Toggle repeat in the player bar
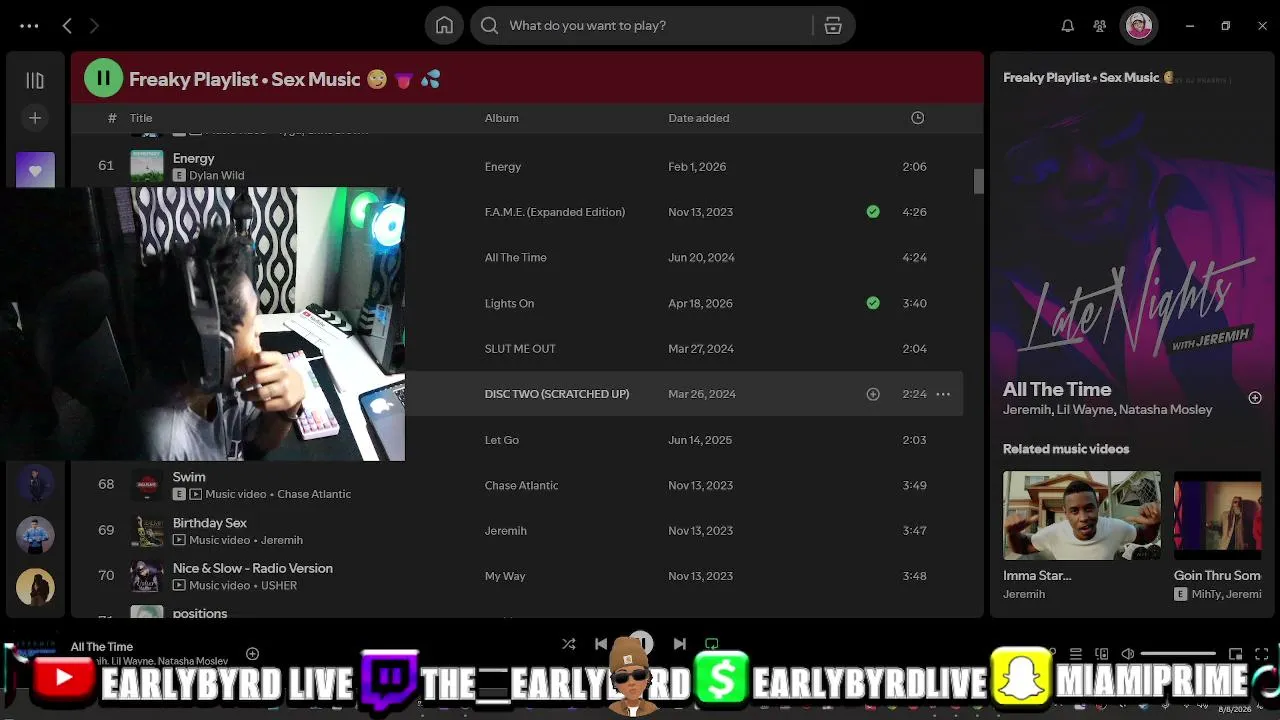Screen dimensions: 1280x720 (x=712, y=644)
